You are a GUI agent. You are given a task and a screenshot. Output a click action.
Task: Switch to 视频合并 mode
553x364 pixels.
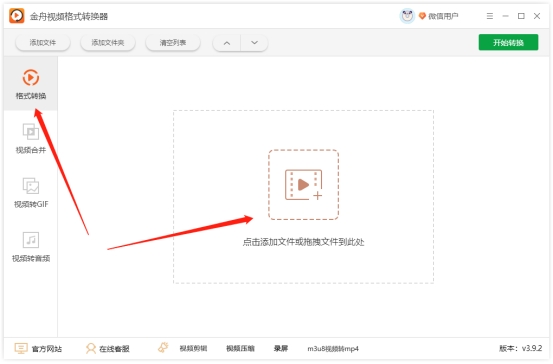tap(31, 138)
